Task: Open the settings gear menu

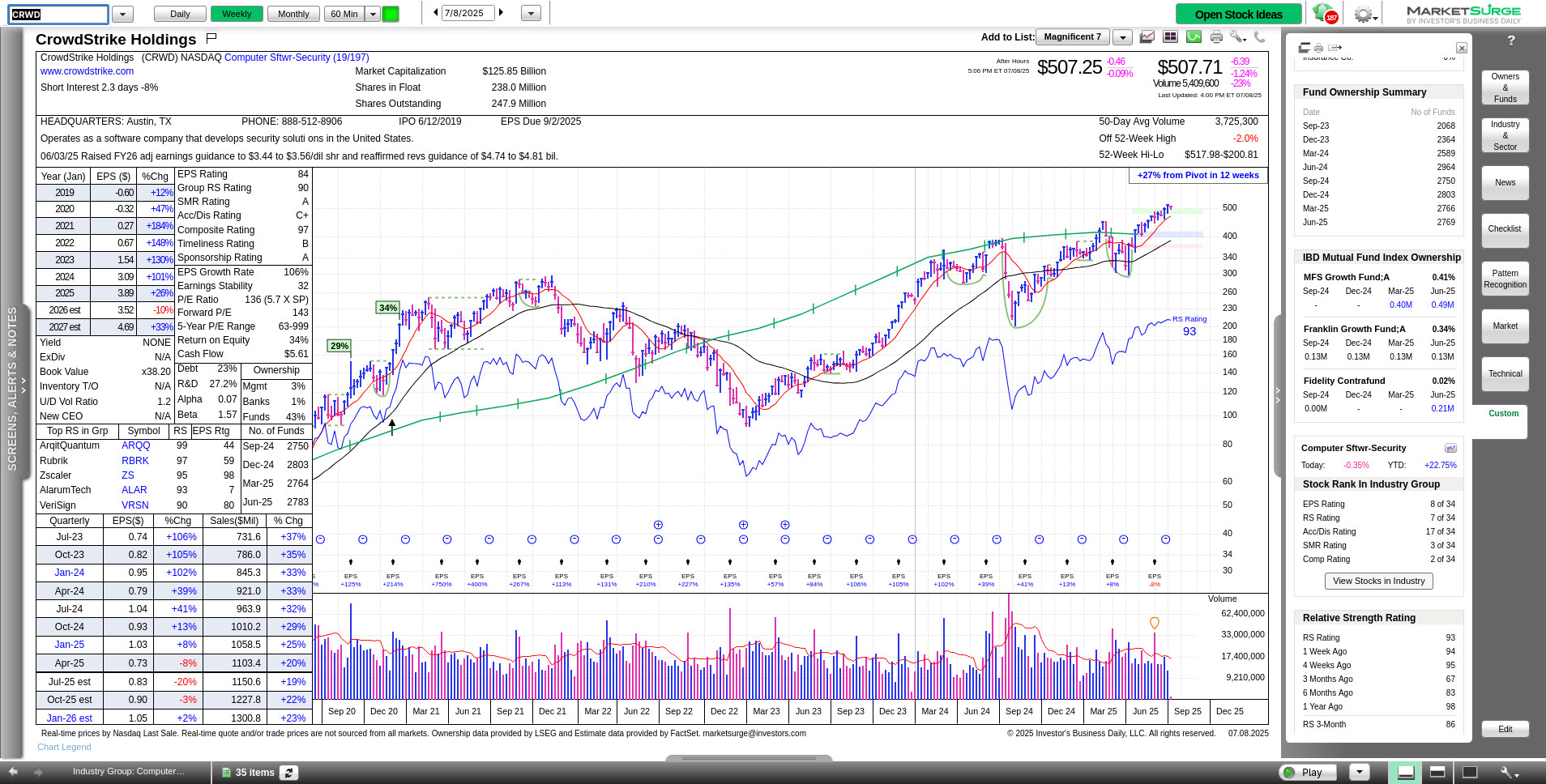Action: point(1364,15)
